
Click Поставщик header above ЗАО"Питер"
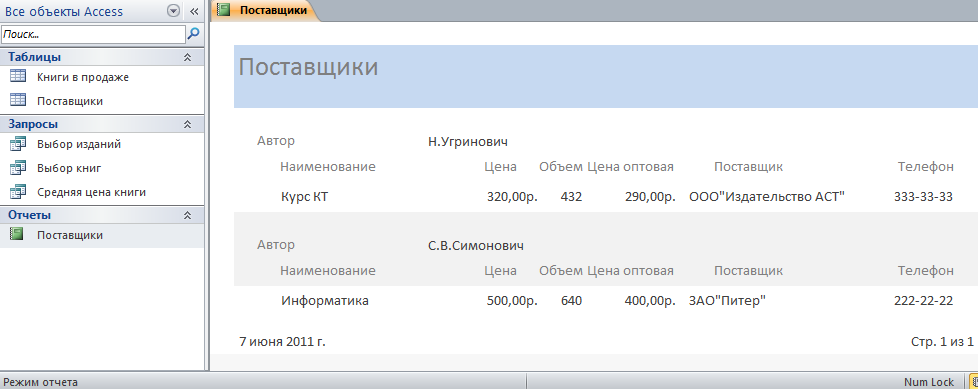(748, 271)
